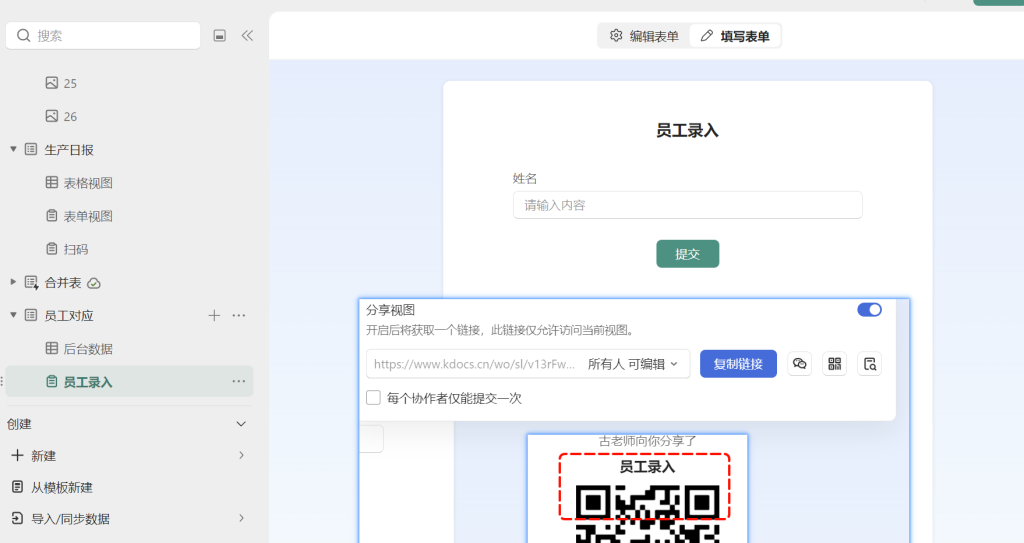This screenshot has height=543, width=1024.
Task: Click the pencil icon on 填写表单 tab
Action: tap(707, 35)
